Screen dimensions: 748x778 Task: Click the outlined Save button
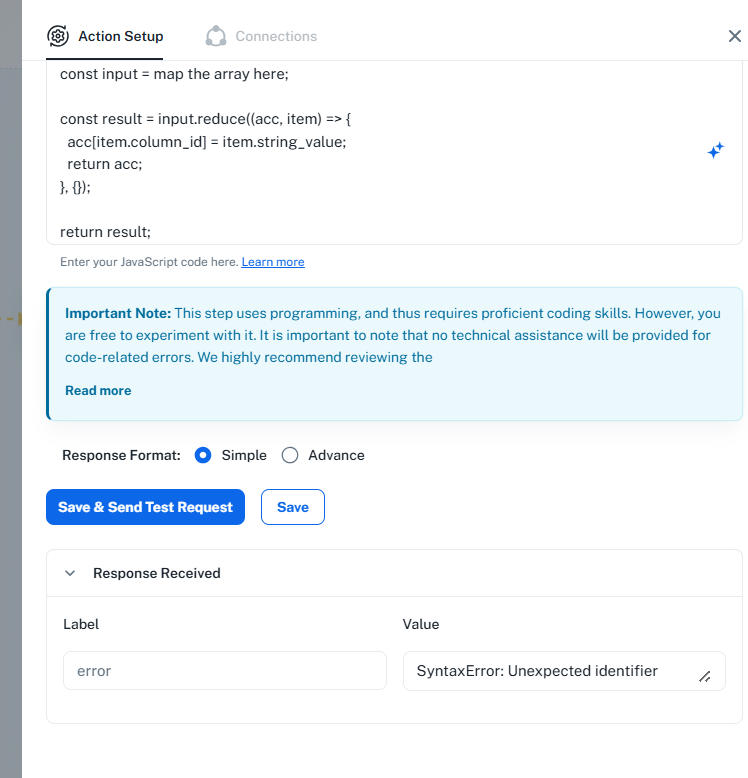tap(292, 507)
